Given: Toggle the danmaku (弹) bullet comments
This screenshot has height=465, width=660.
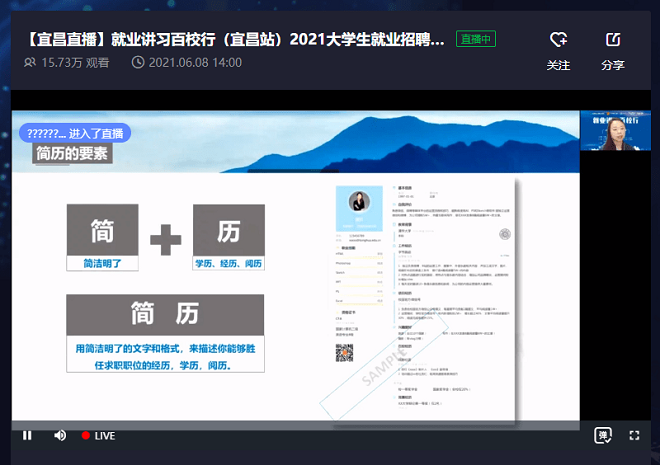Looking at the screenshot, I should 603,435.
